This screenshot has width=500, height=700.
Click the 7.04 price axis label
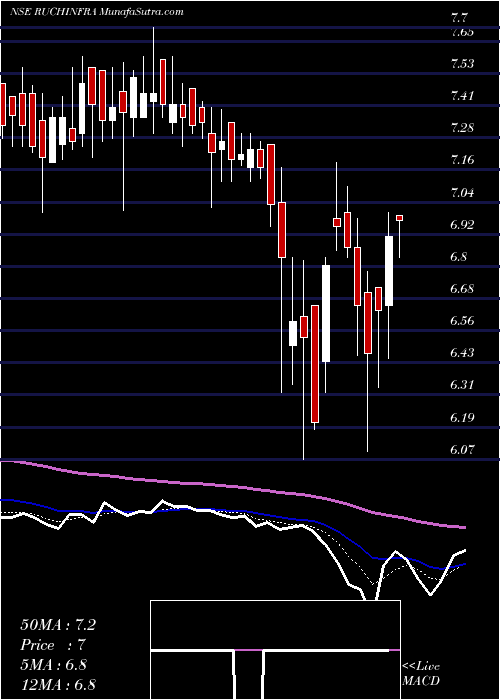click(x=462, y=192)
